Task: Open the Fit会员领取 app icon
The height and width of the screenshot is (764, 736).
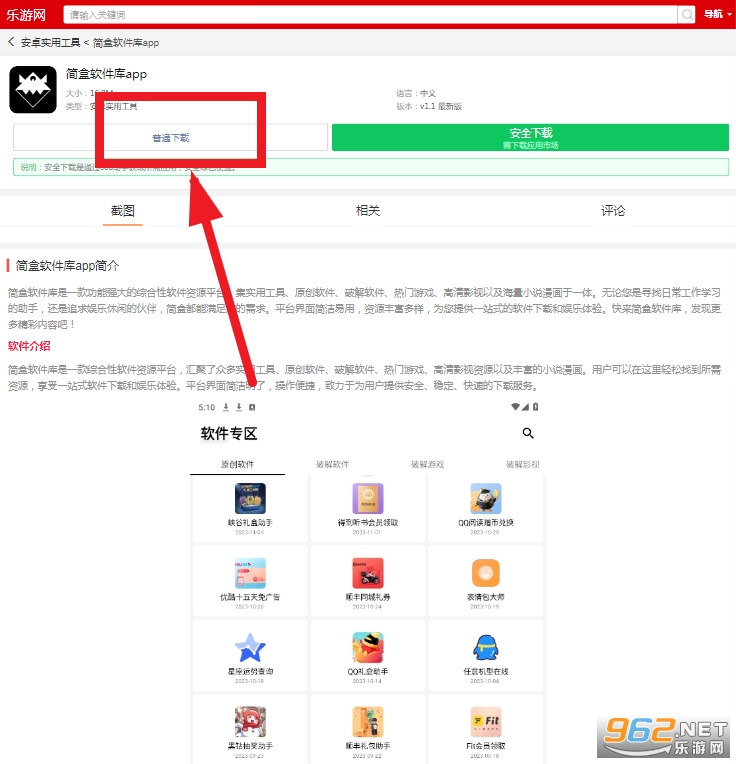Action: (x=486, y=722)
